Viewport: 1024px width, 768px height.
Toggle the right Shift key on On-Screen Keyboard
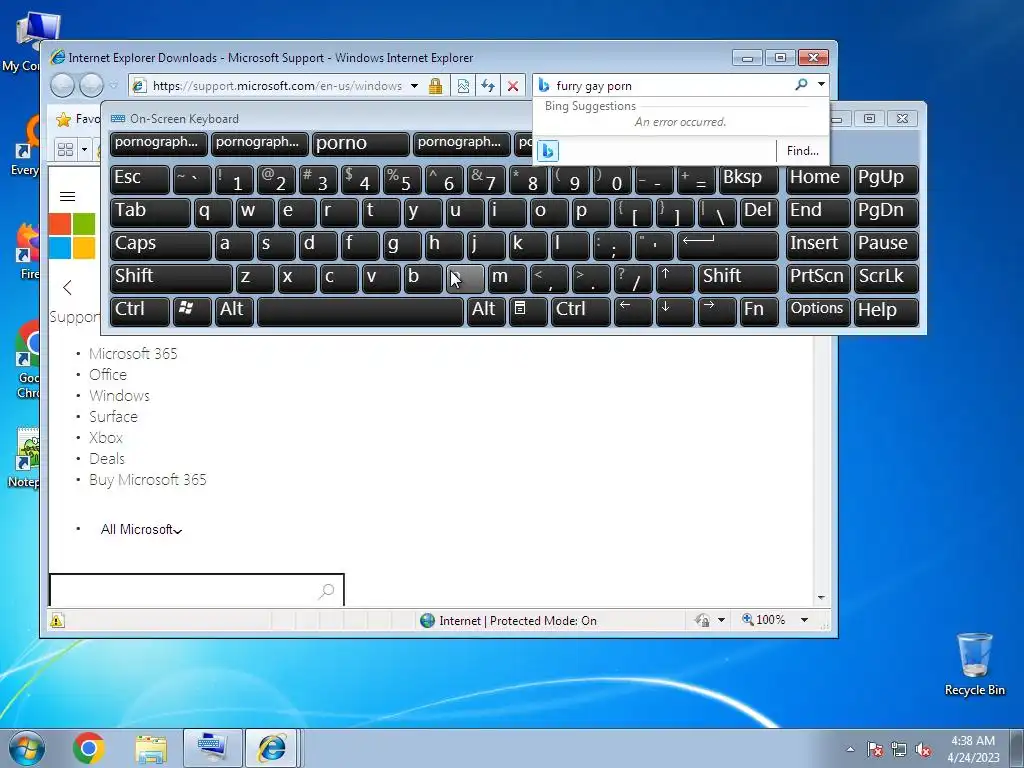(x=738, y=277)
